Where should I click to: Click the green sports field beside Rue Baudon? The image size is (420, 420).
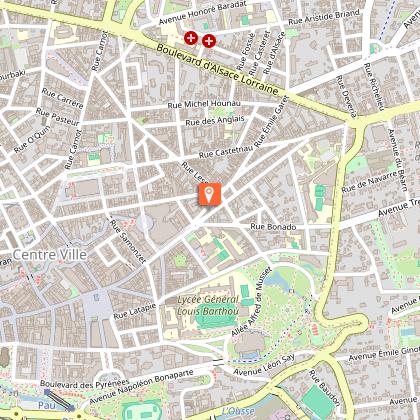(x=319, y=402)
